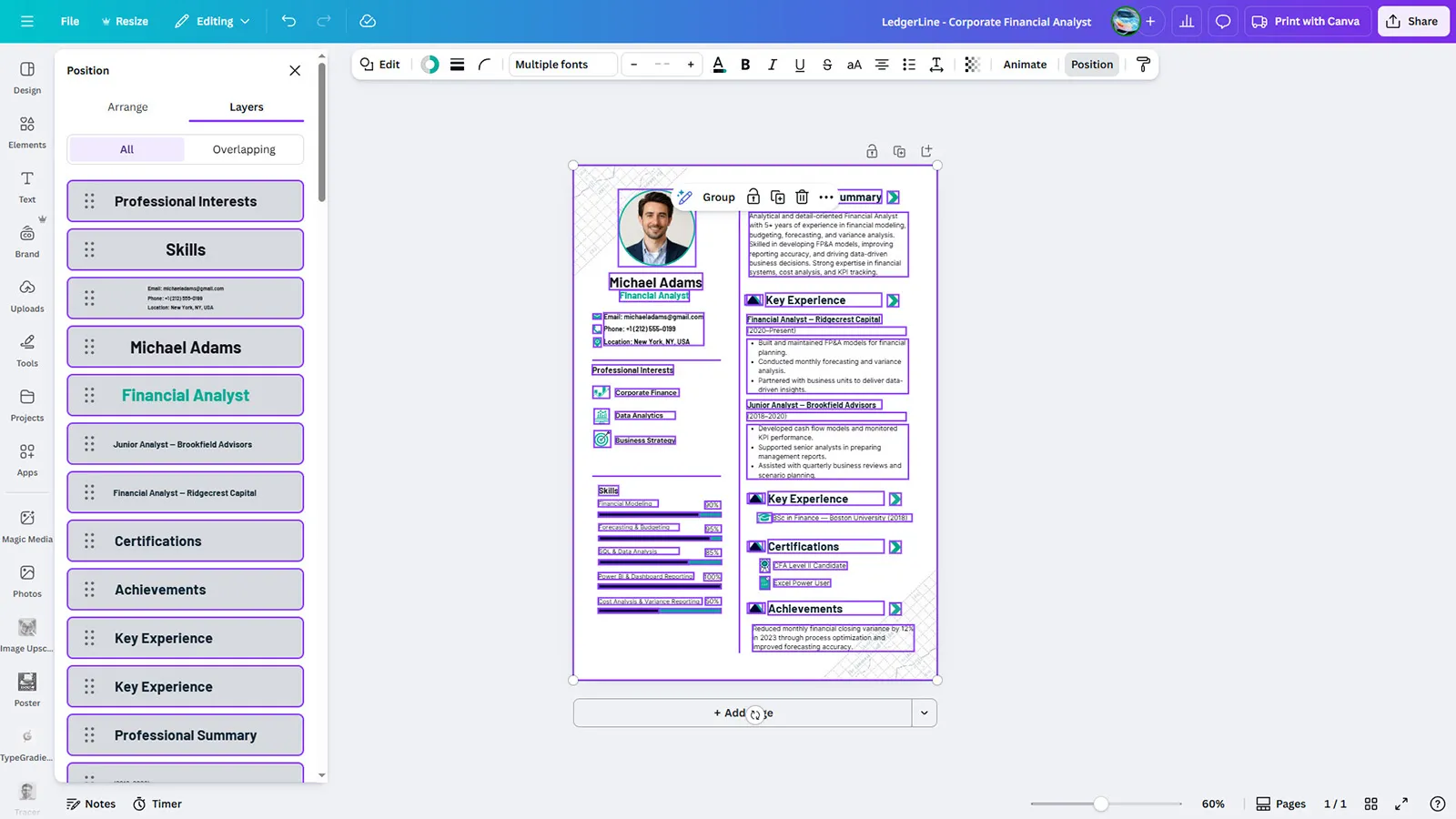The height and width of the screenshot is (819, 1456).
Task: Click the undo arrow icon
Action: [288, 21]
